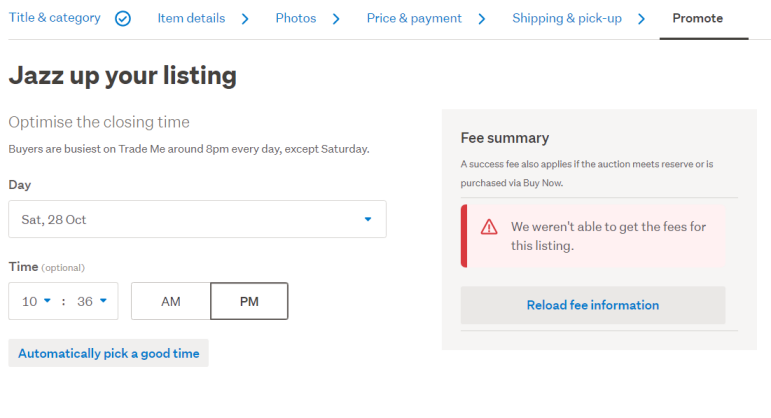Click the chevron arrow after Shipping & pick-up
Viewport: 771px width, 418px height.
(x=641, y=19)
